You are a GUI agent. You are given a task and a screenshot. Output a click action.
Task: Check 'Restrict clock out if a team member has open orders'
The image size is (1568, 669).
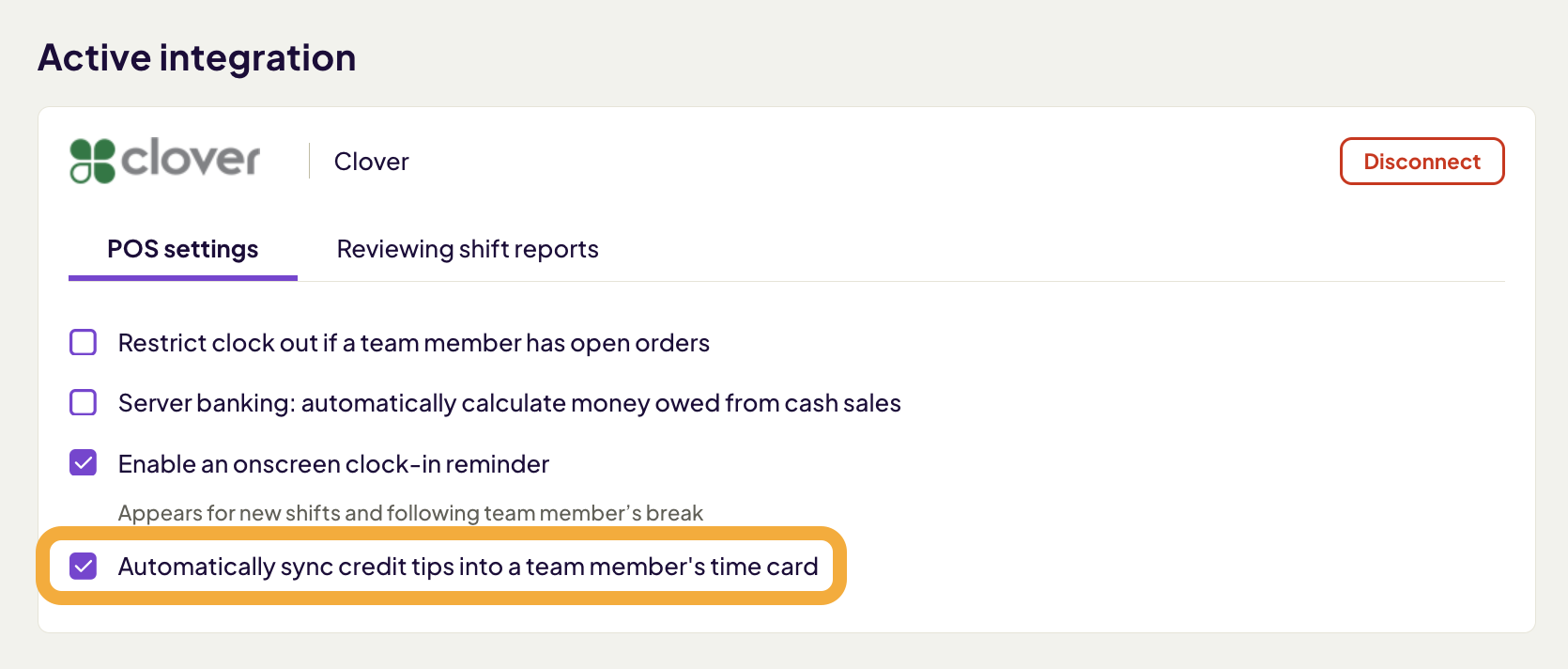pyautogui.click(x=83, y=342)
